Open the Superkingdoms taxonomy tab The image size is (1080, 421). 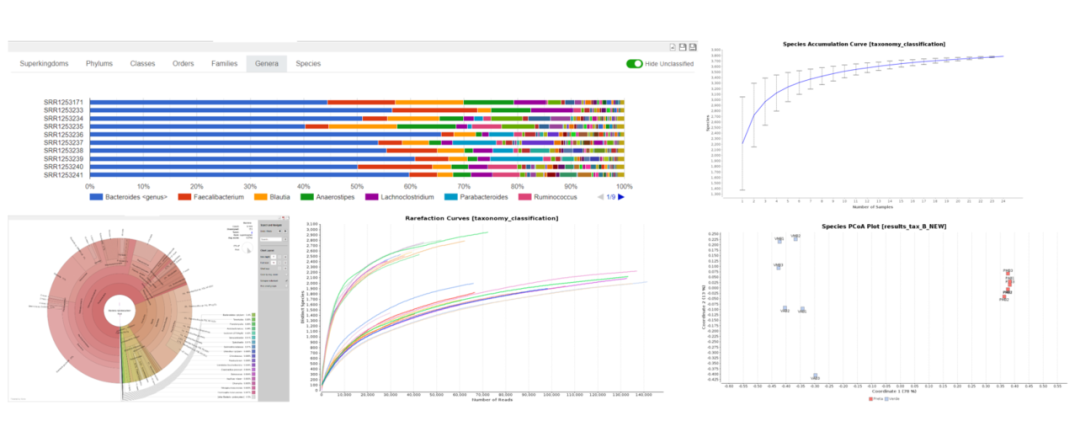44,63
